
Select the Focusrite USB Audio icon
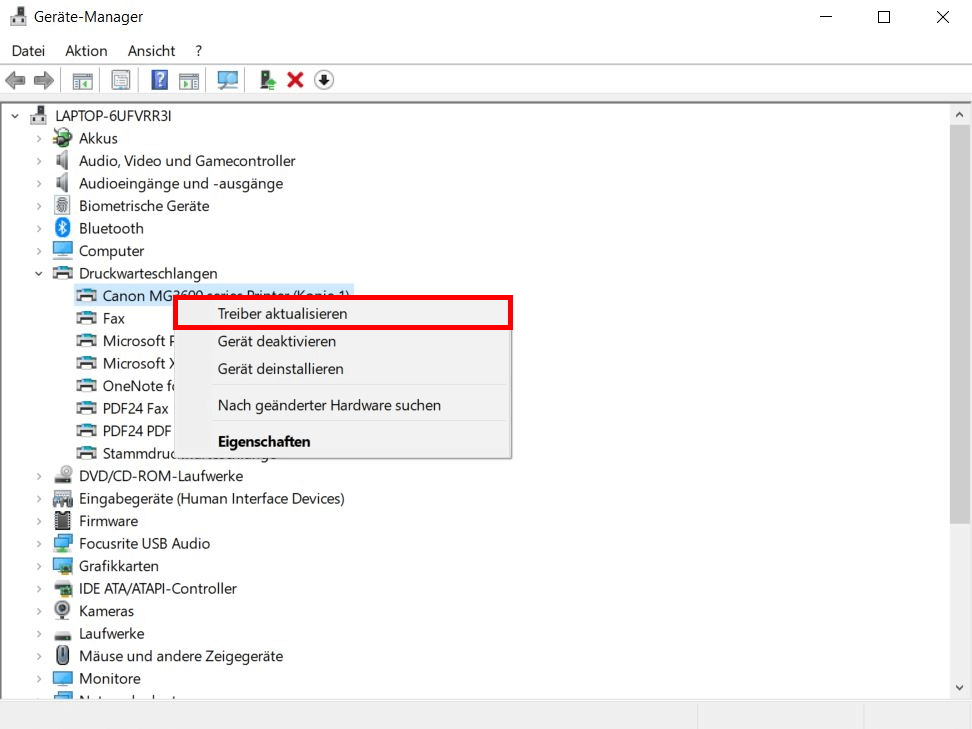coord(63,543)
